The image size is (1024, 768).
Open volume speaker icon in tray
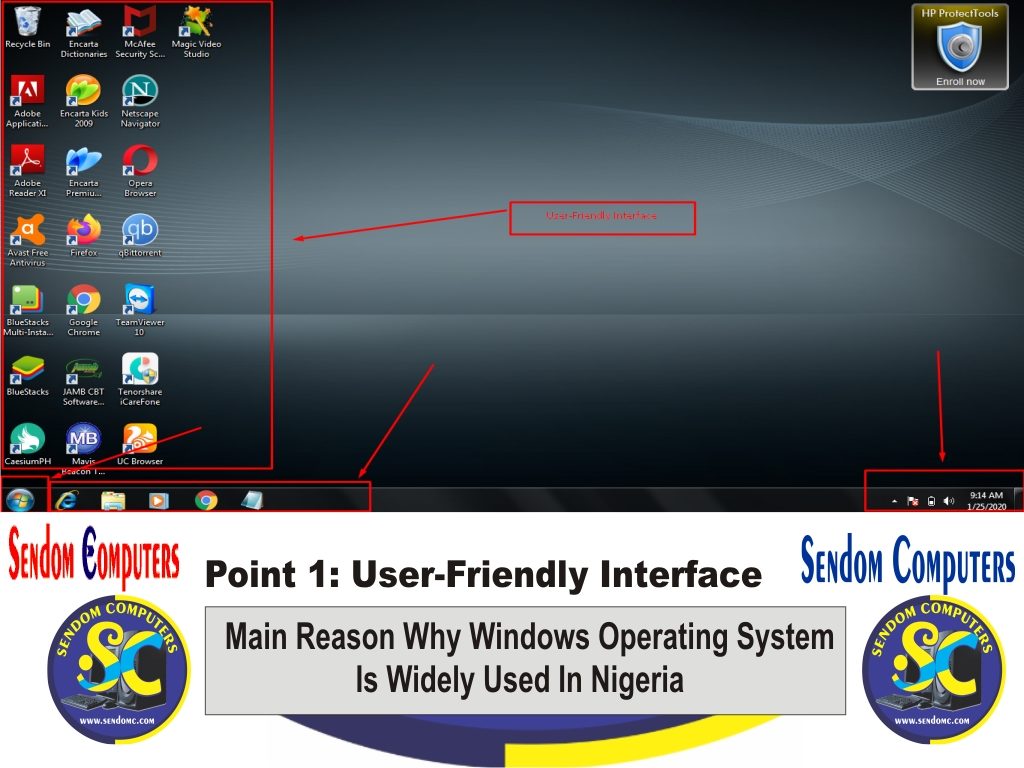pos(949,501)
